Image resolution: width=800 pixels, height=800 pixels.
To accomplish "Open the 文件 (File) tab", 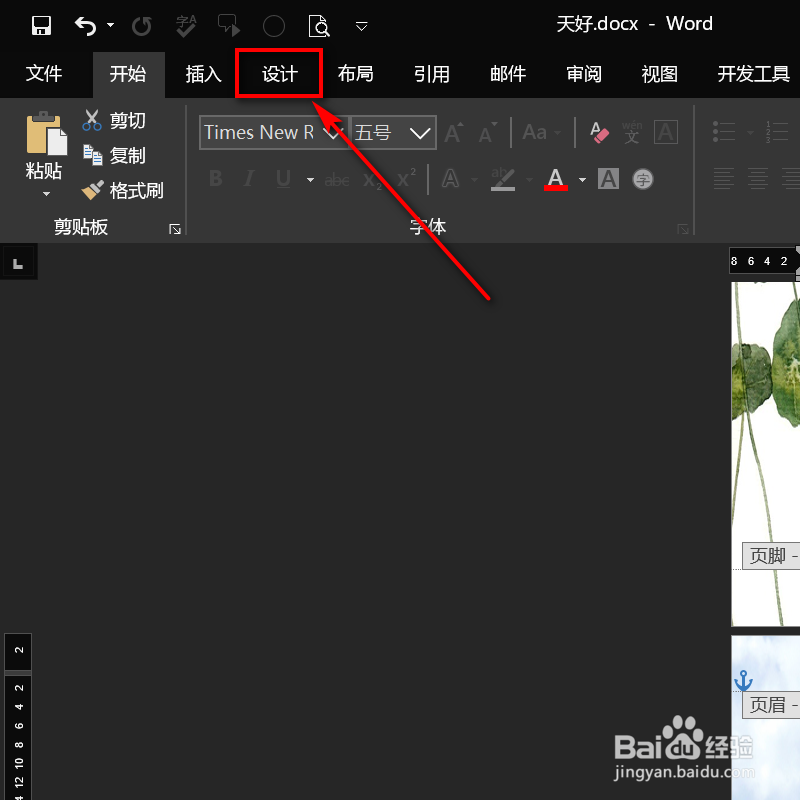I will (44, 73).
